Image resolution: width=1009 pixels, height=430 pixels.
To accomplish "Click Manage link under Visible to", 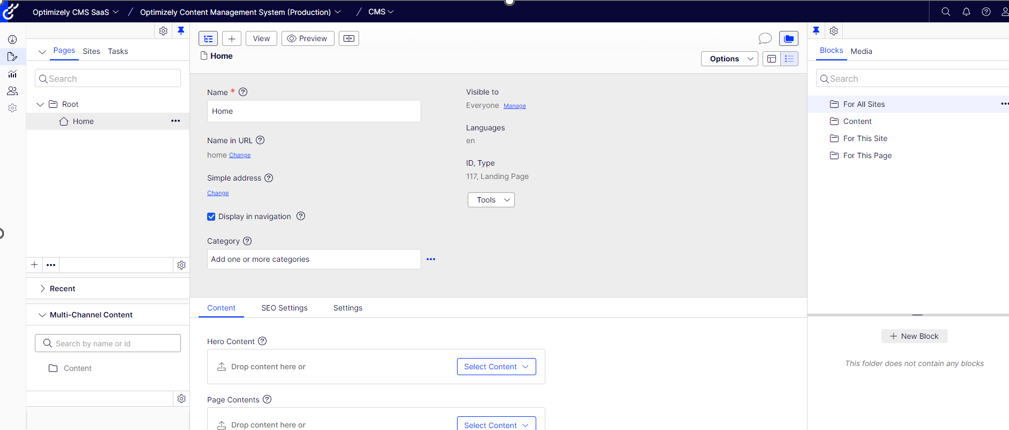I will (x=514, y=106).
